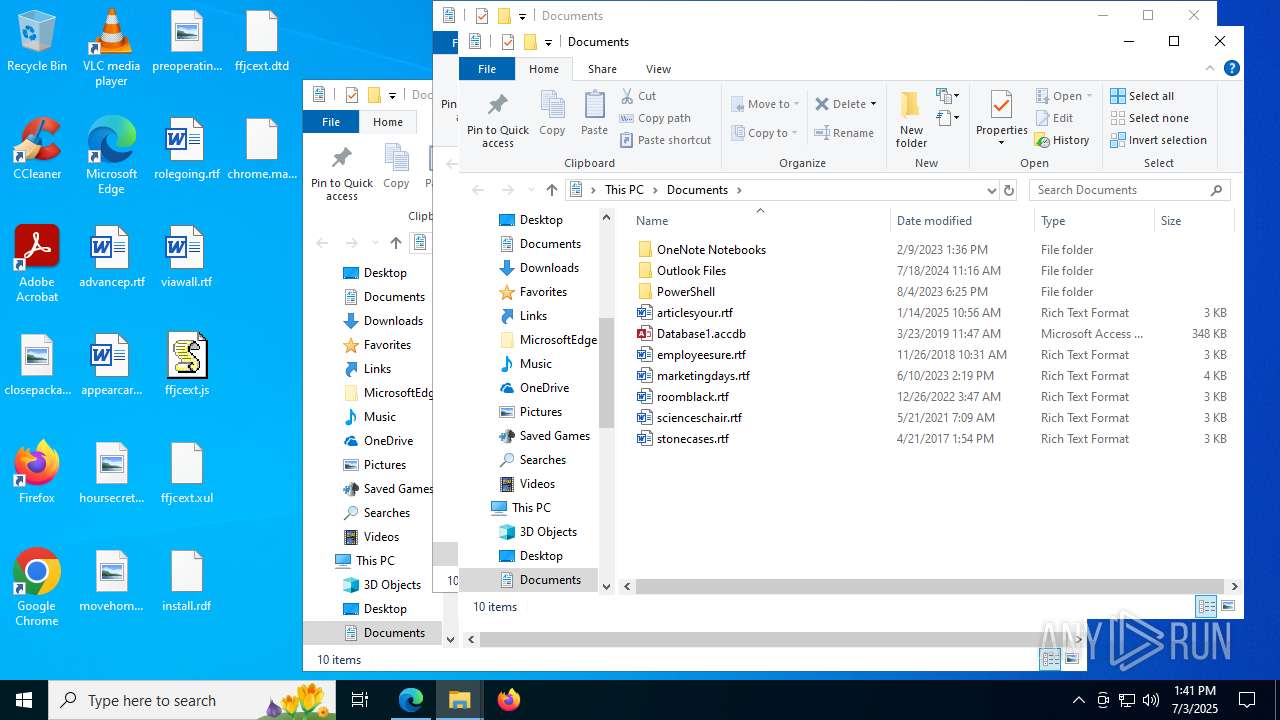Click the Edit button in Open group

1054,118
